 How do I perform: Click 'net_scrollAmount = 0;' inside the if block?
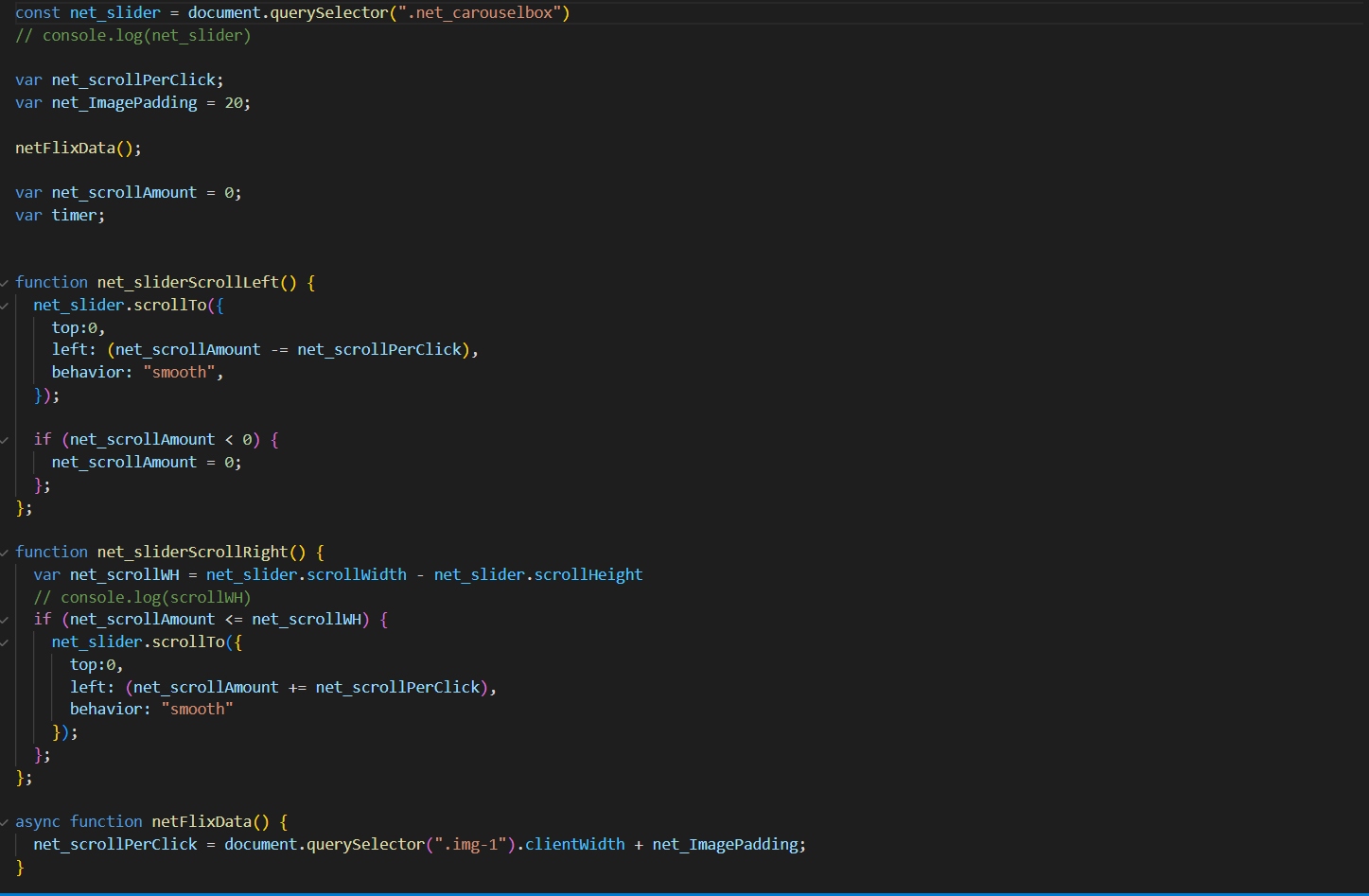[x=147, y=462]
